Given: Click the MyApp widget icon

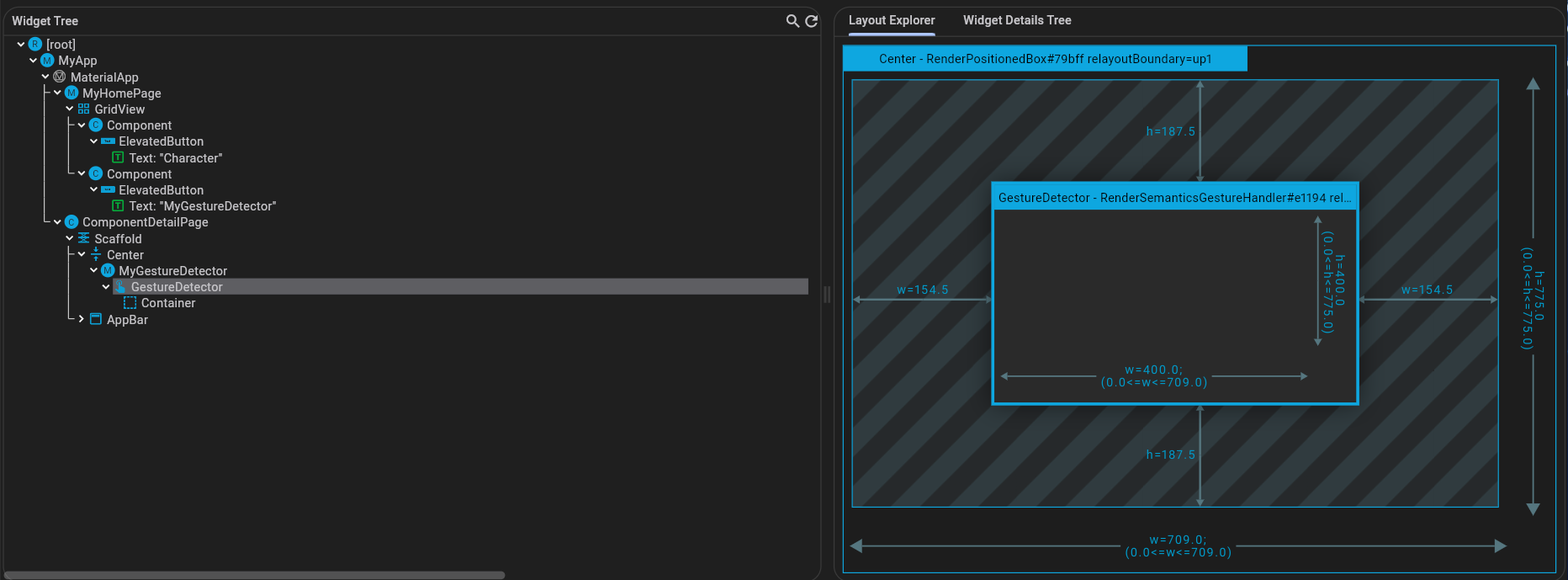Looking at the screenshot, I should pyautogui.click(x=47, y=61).
